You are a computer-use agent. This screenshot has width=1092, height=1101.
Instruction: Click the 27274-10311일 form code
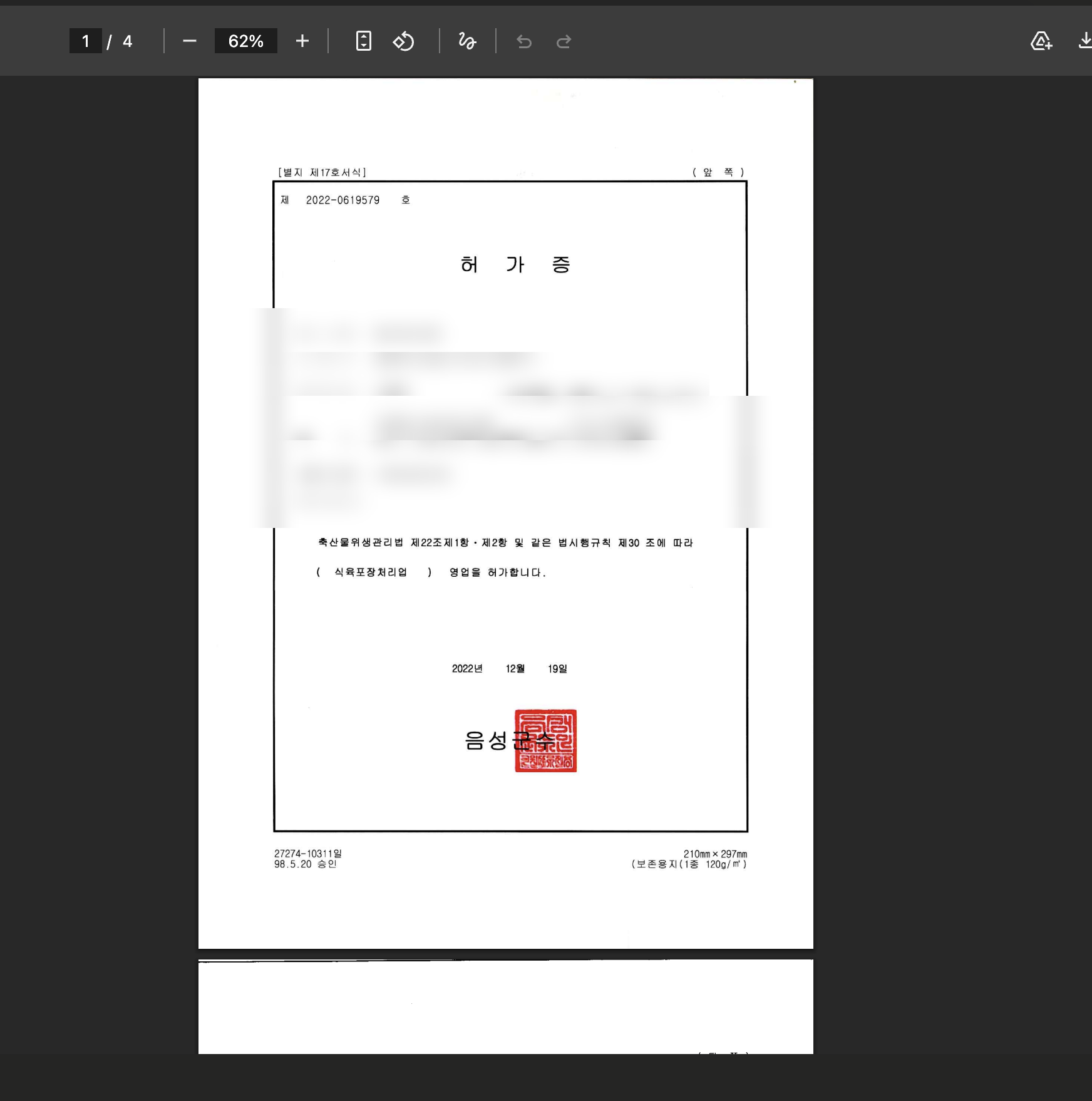(x=308, y=854)
